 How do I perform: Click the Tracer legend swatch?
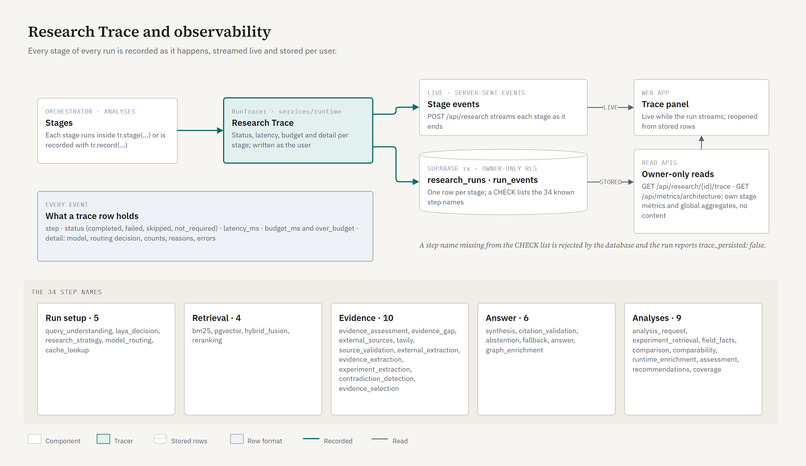[103, 439]
